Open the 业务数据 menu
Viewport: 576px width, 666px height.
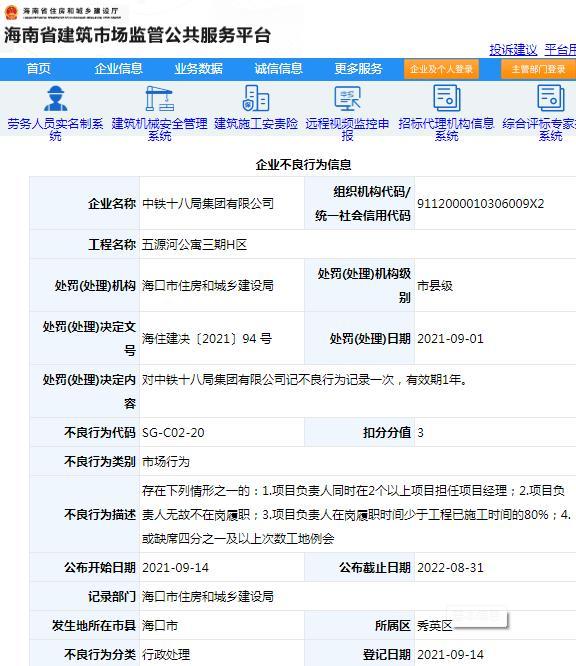coord(198,69)
